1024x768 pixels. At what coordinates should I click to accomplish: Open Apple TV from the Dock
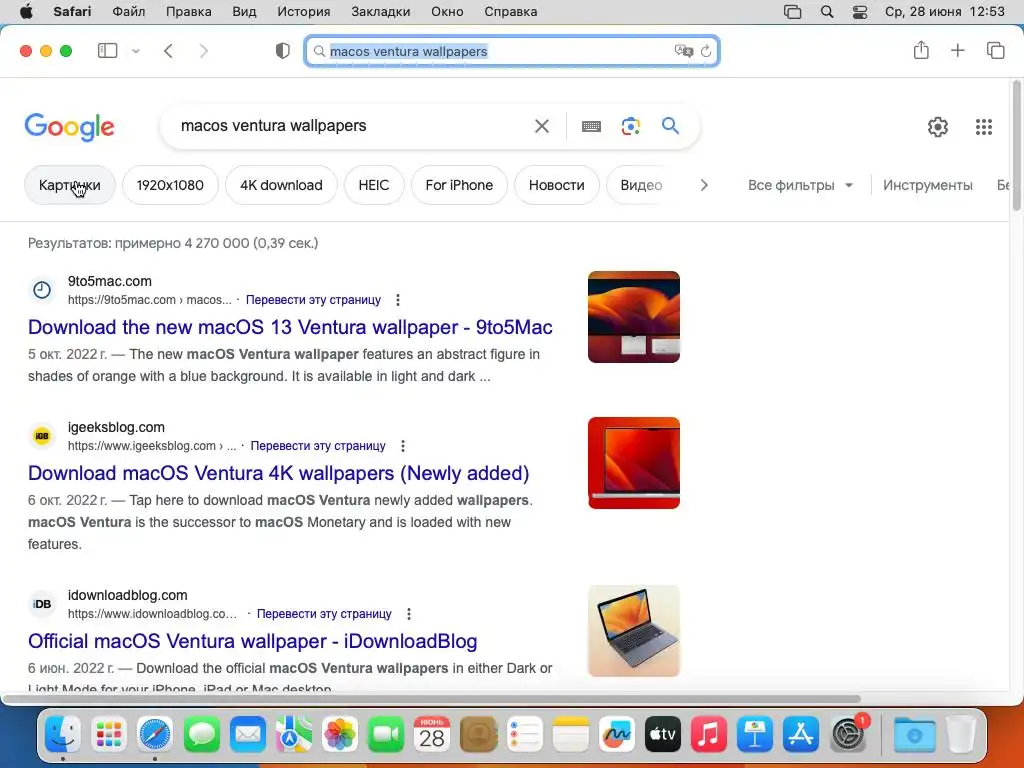coord(663,735)
